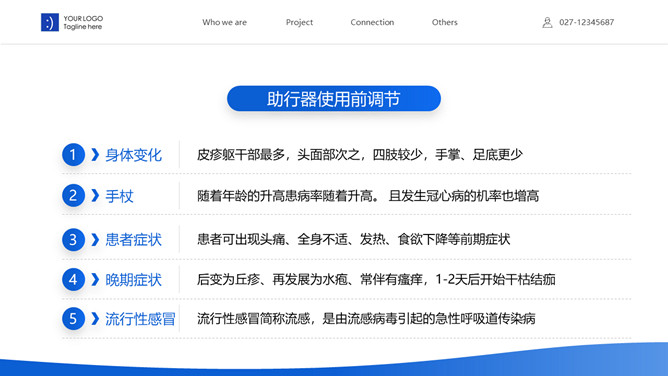Select the number 5 circle badge
The width and height of the screenshot is (668, 376).
coord(73,319)
